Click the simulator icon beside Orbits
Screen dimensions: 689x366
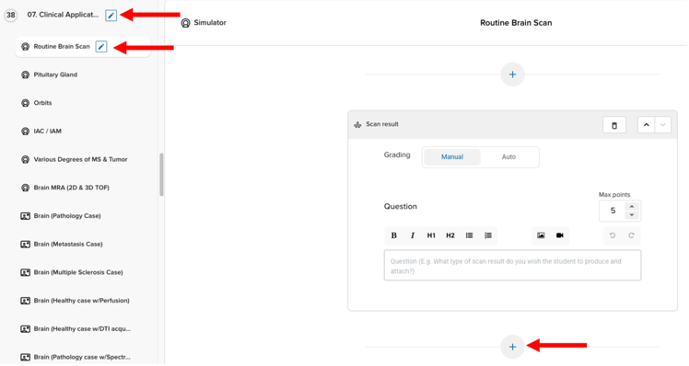tap(25, 103)
